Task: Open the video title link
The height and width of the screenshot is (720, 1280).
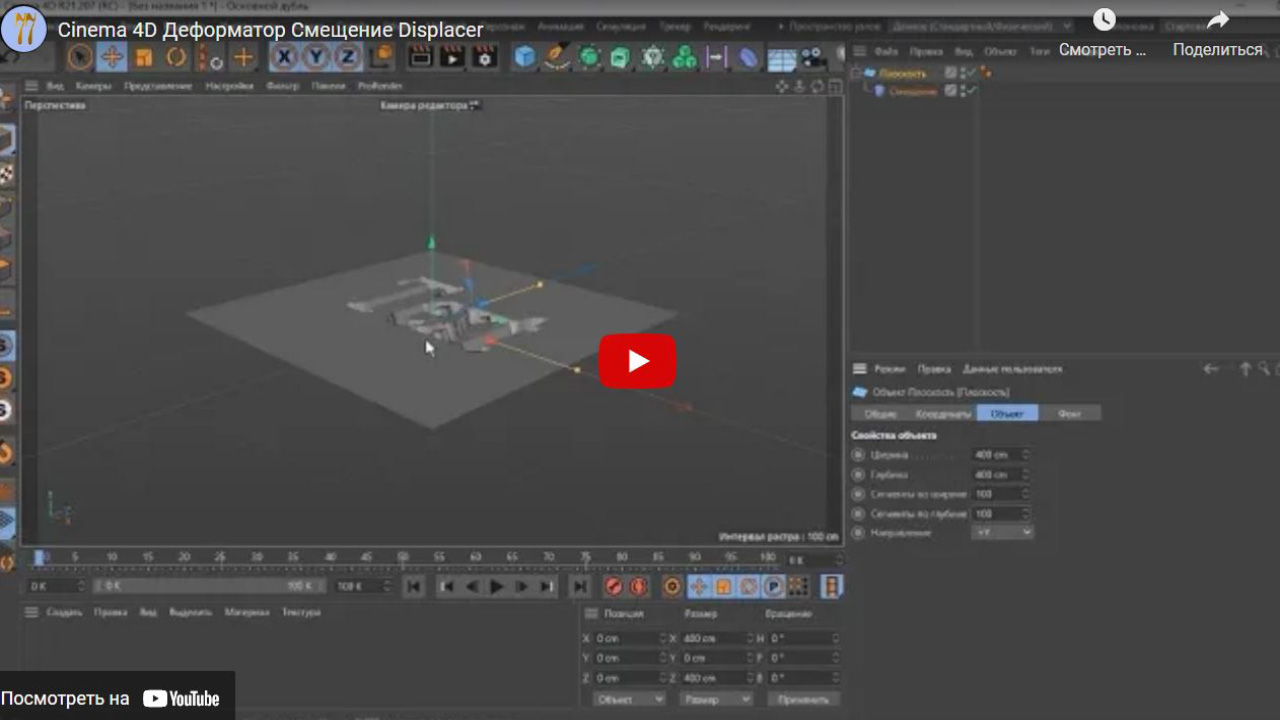Action: 270,30
